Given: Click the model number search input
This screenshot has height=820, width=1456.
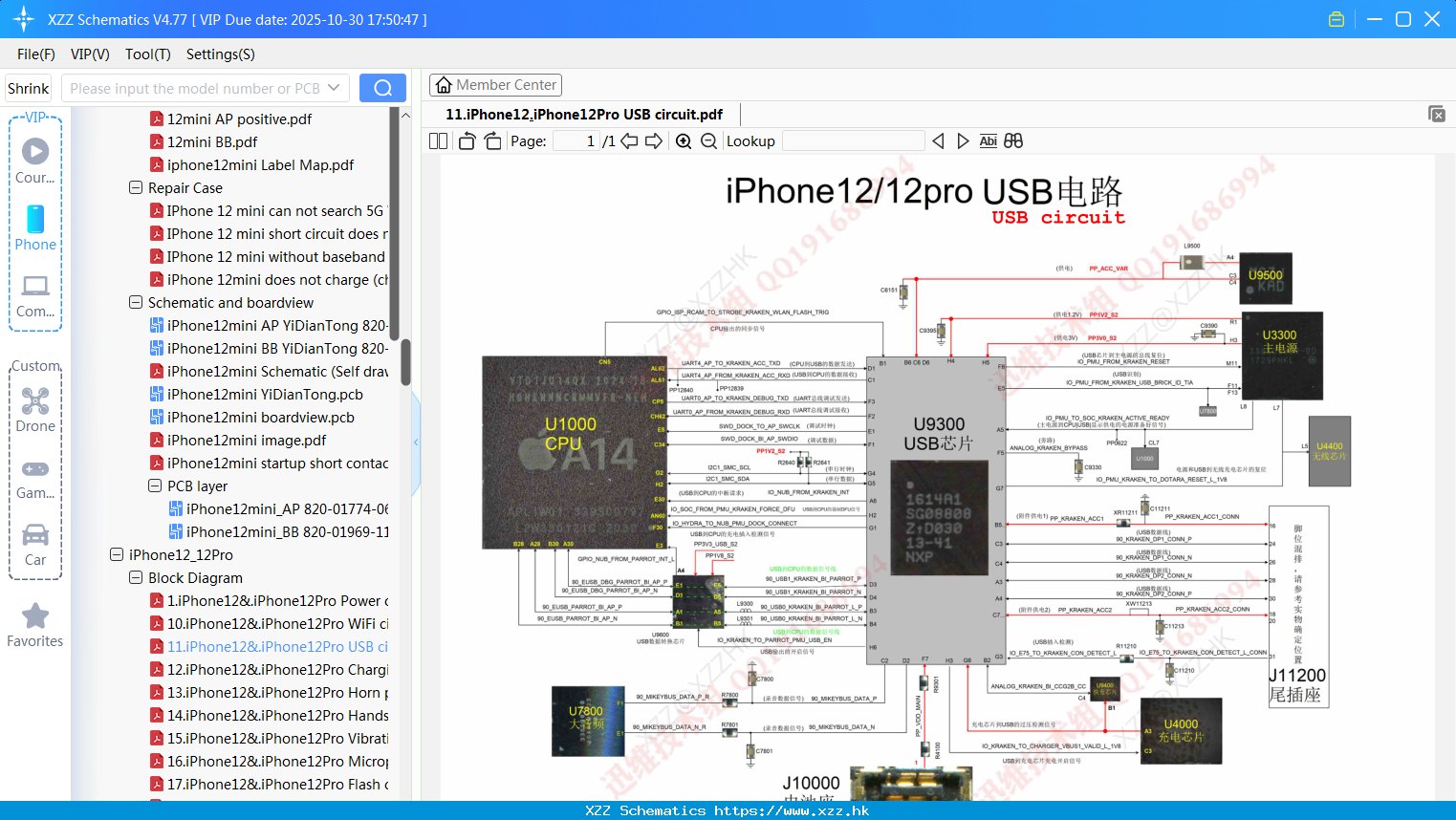Looking at the screenshot, I should coord(195,88).
